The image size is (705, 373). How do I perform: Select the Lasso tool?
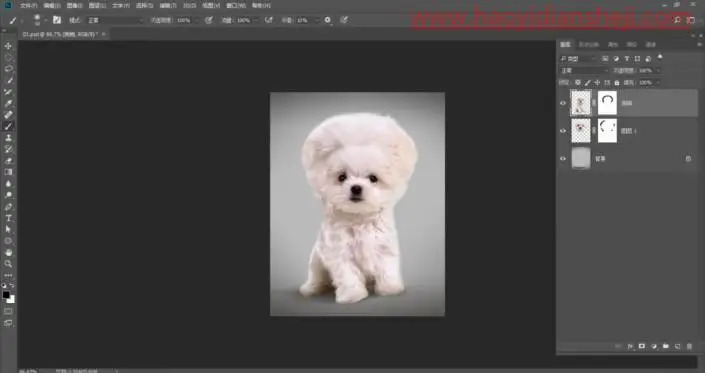click(x=8, y=69)
